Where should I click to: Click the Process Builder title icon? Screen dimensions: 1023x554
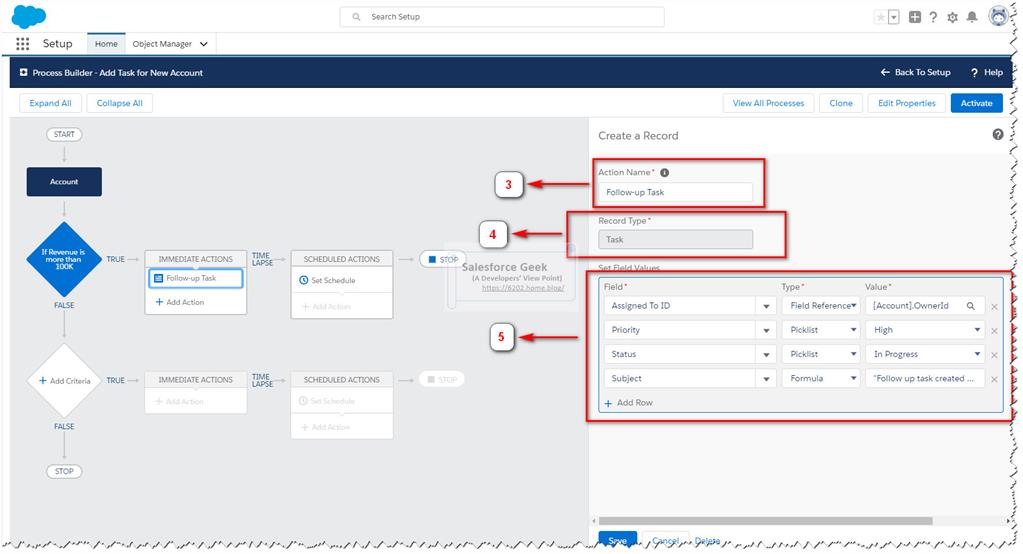tap(23, 72)
